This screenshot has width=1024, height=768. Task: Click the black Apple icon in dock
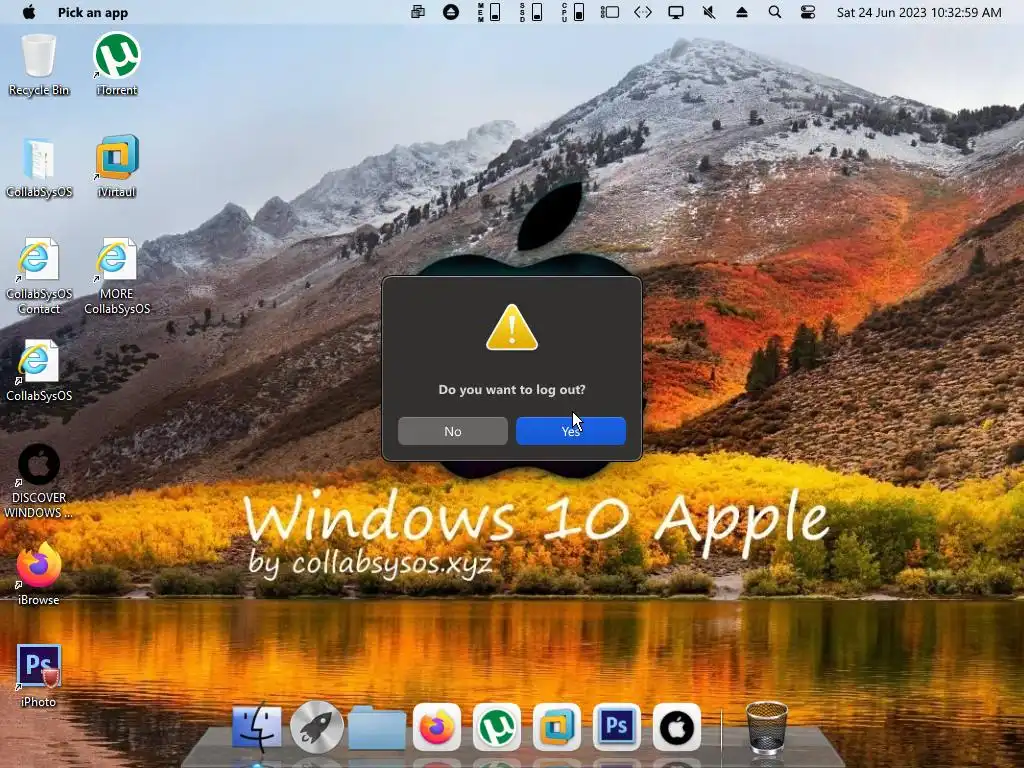677,727
